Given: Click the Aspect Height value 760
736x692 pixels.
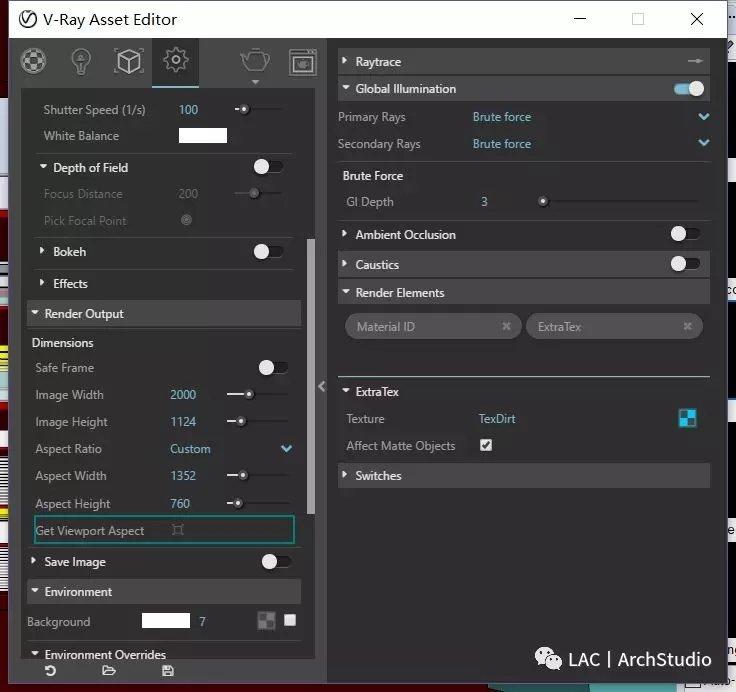Looking at the screenshot, I should click(180, 503).
